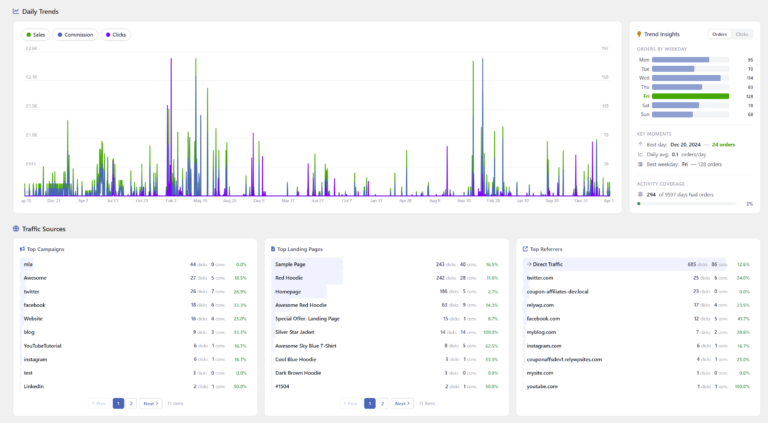Select the myblog.com referrer row
Screen dimensions: 768x423
(x=638, y=332)
